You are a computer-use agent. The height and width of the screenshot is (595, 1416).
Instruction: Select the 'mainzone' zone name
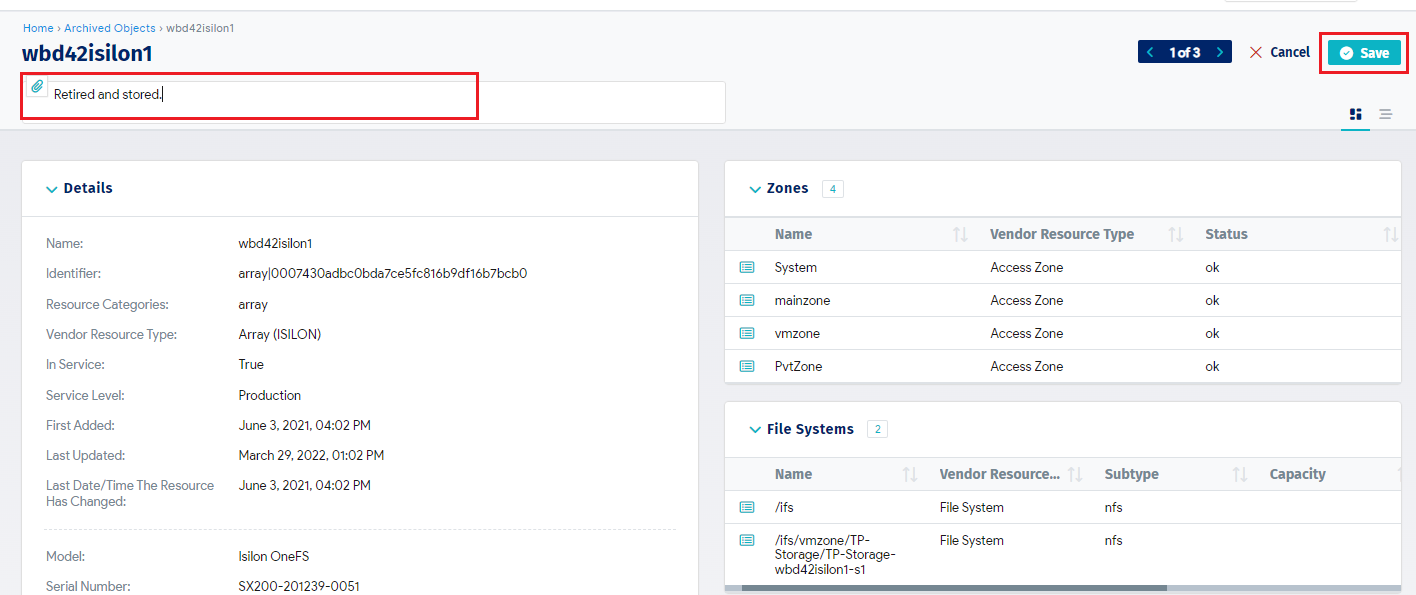[803, 300]
